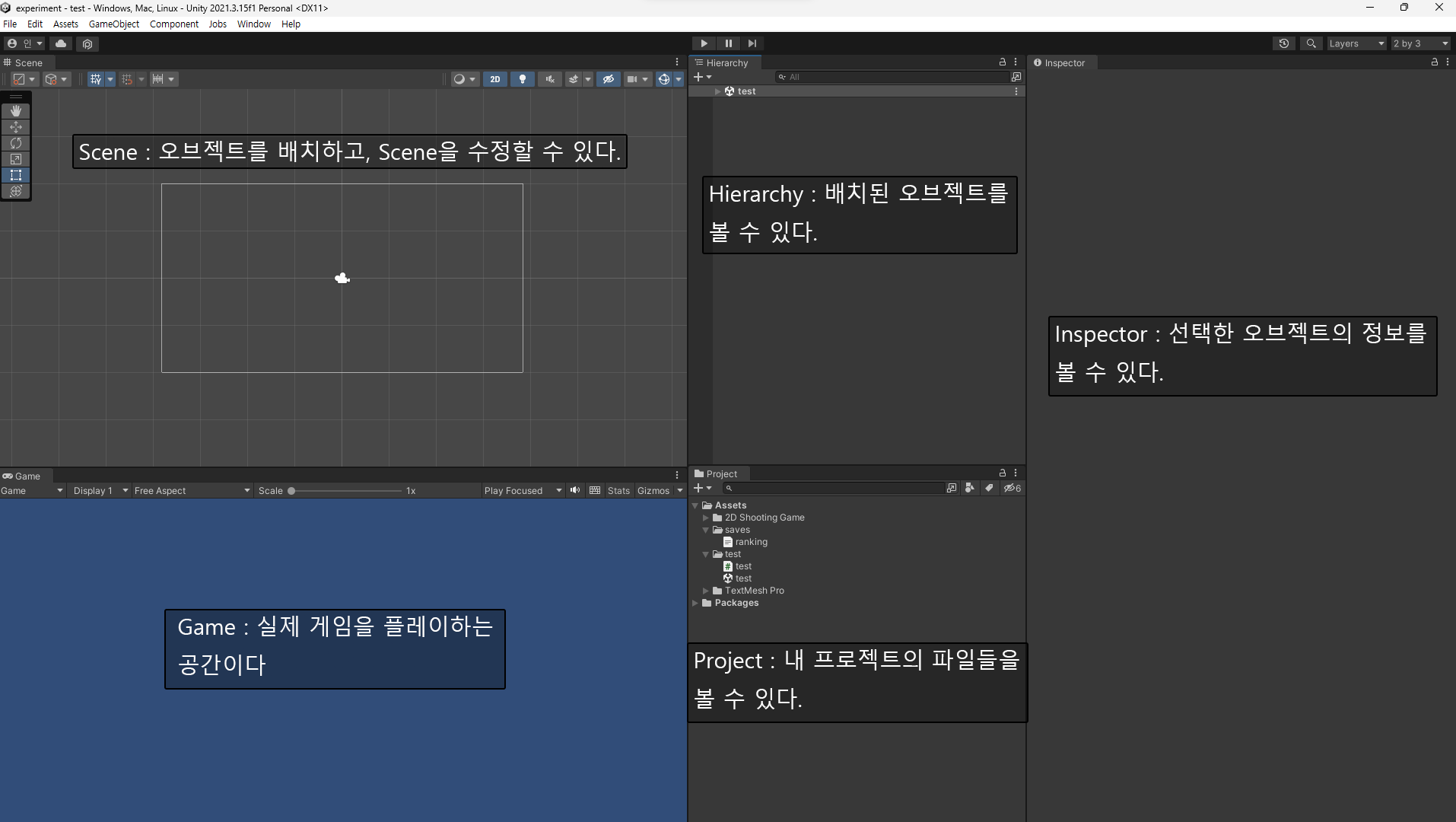
Task: Open the test scene row options menu
Action: coord(1016,91)
